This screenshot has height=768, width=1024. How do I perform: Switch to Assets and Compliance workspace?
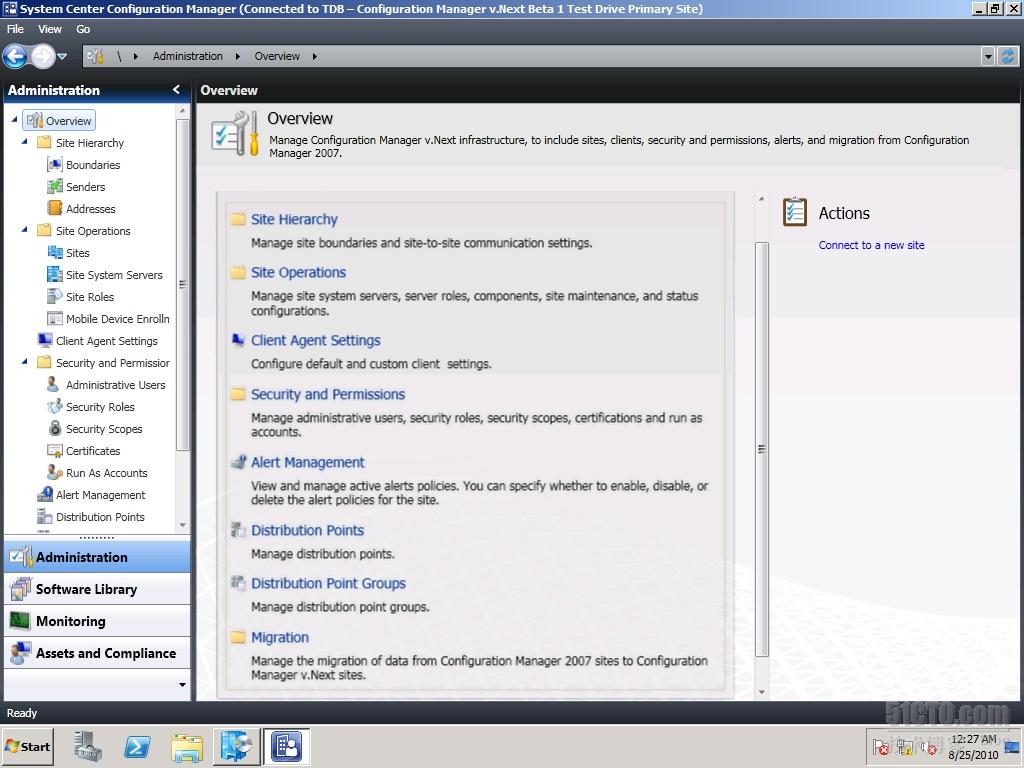click(97, 653)
